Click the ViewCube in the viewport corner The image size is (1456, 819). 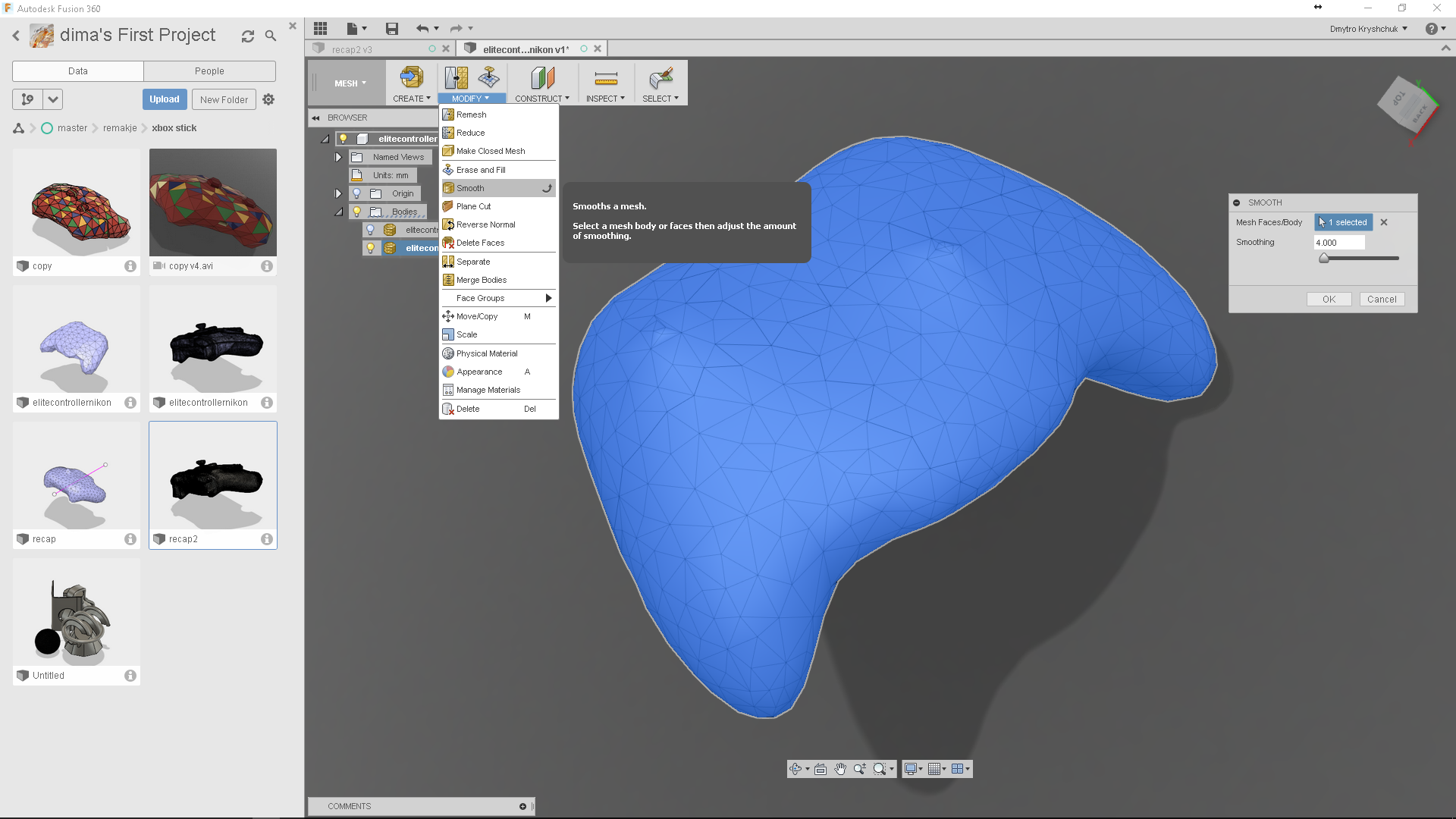(1407, 108)
